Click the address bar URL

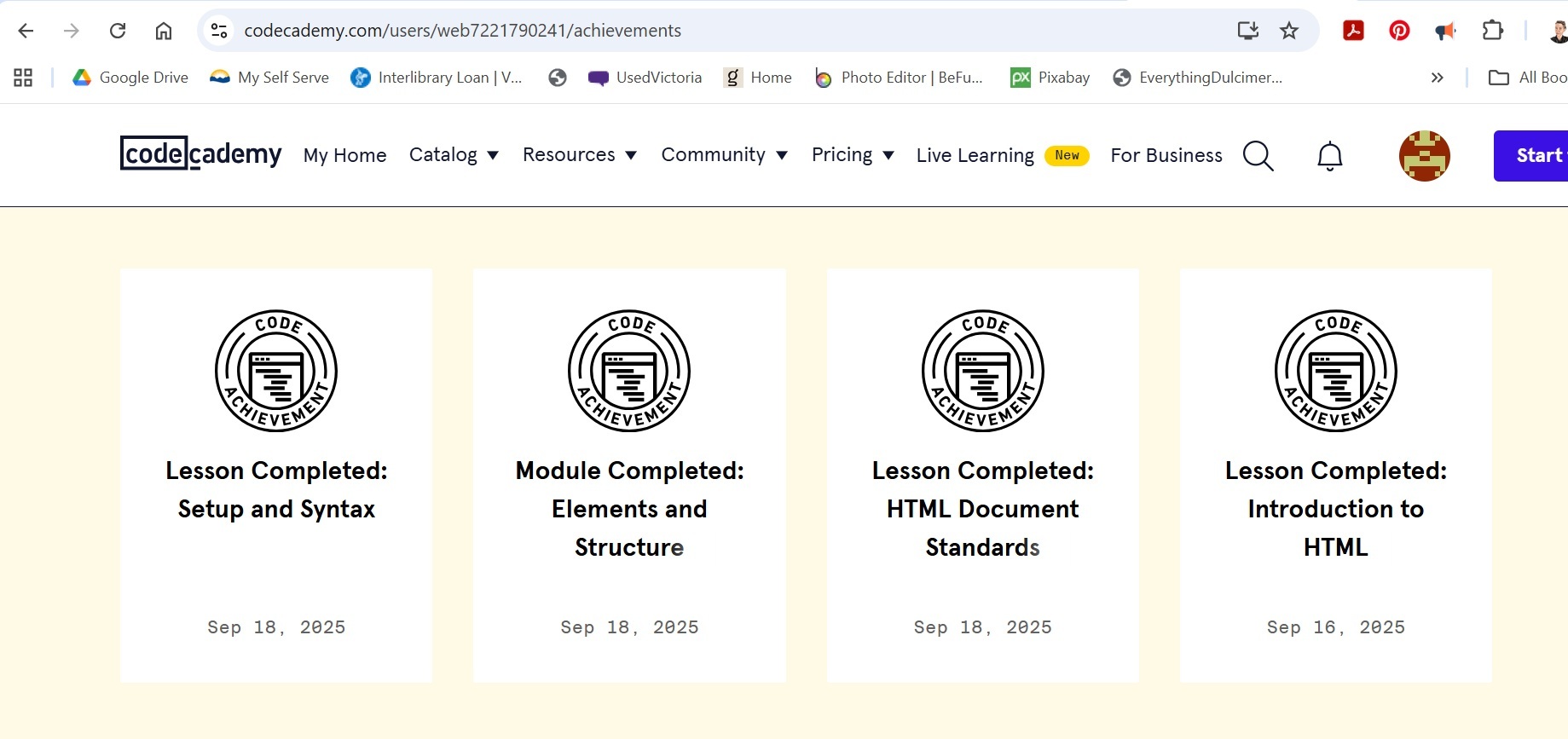coord(462,31)
